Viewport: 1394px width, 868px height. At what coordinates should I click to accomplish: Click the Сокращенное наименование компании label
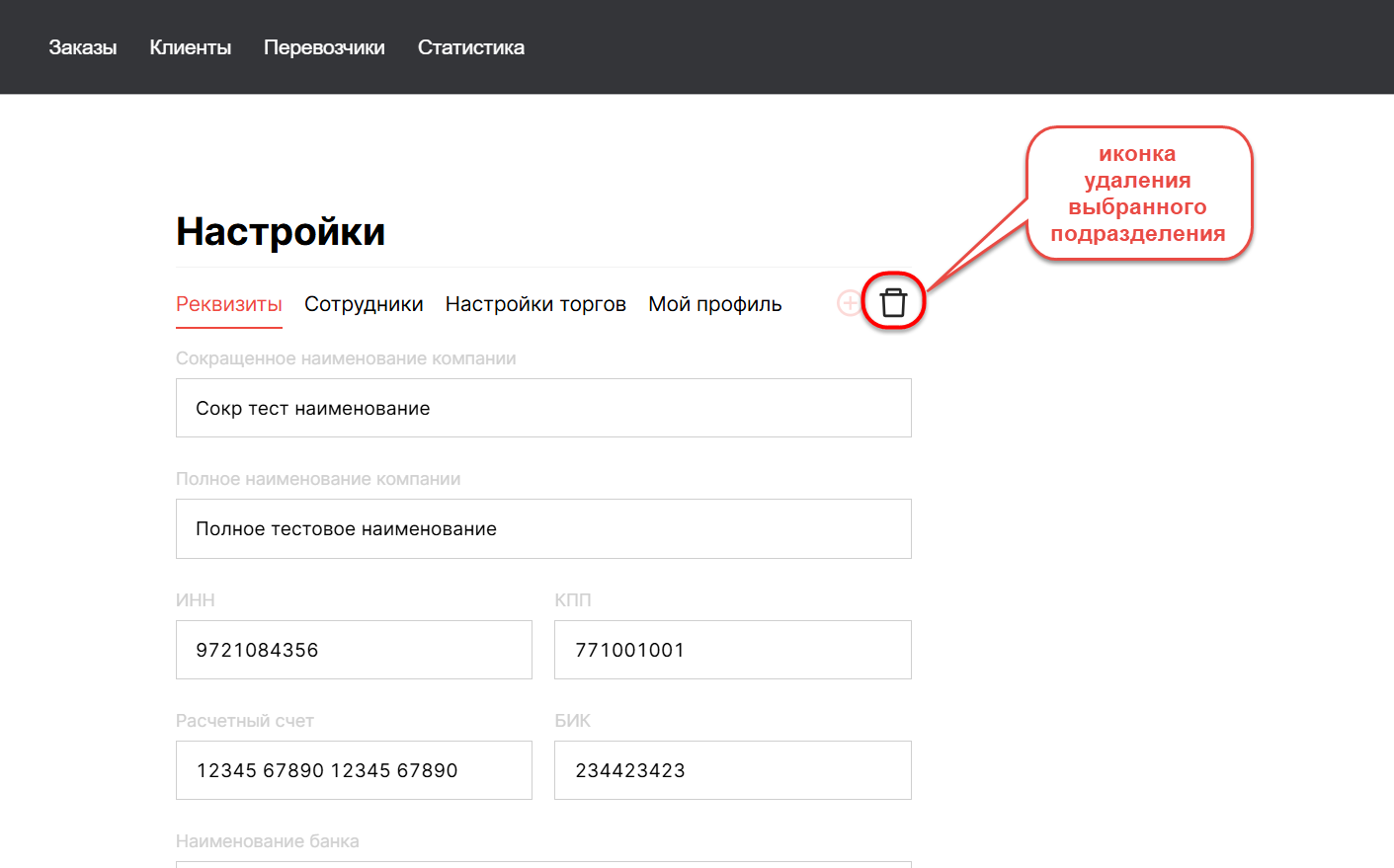point(346,358)
